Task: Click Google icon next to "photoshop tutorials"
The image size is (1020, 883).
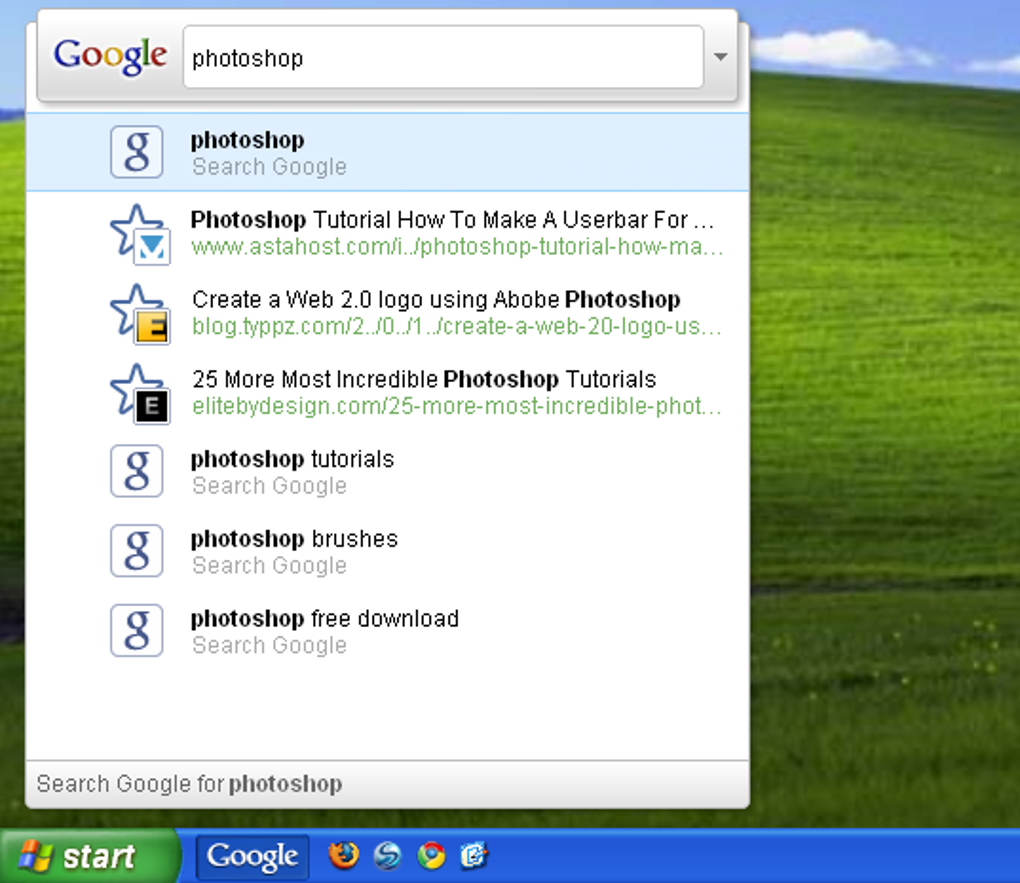Action: 137,471
